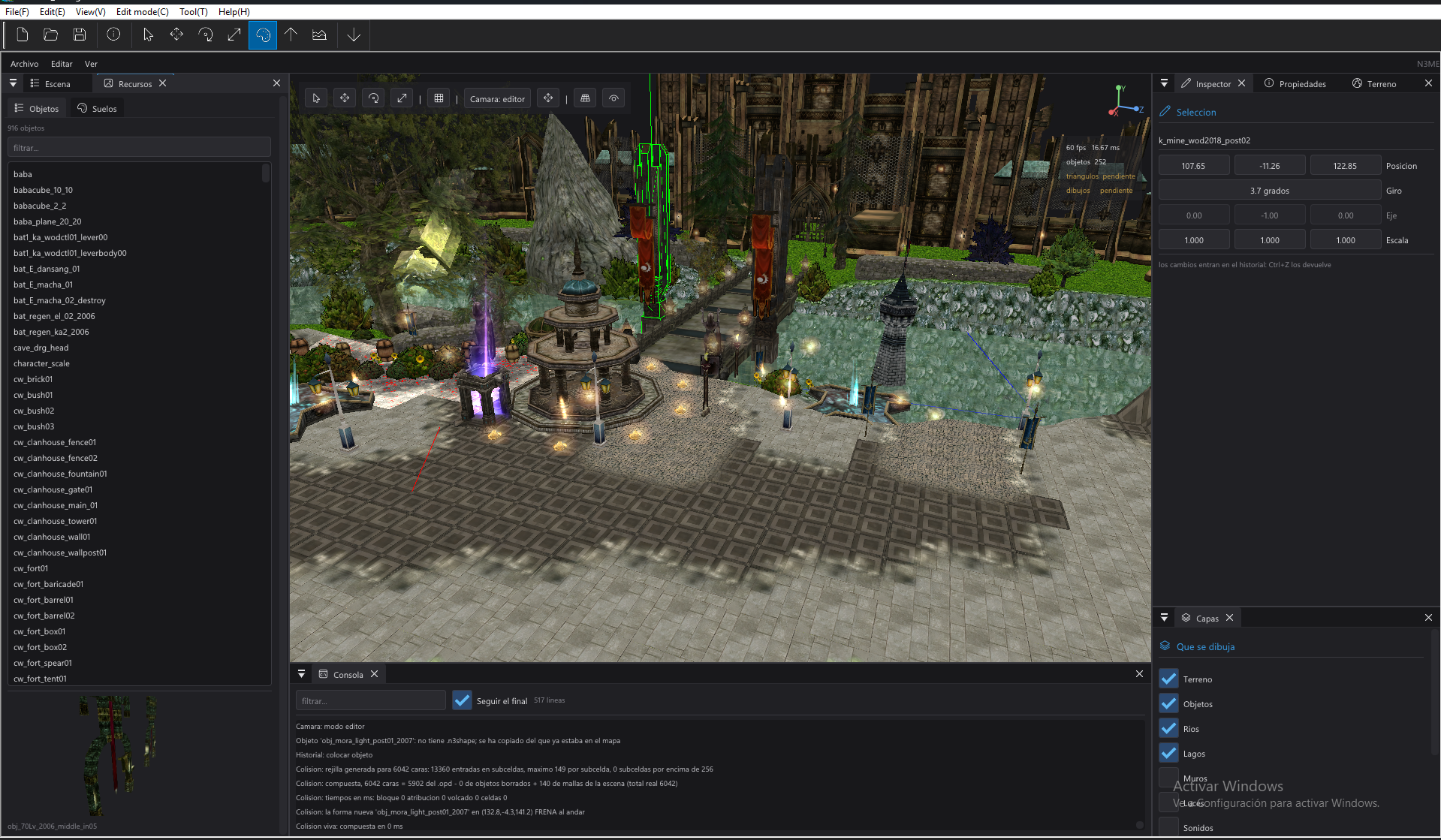Open a file with the folder icon
The image size is (1441, 840).
click(51, 35)
